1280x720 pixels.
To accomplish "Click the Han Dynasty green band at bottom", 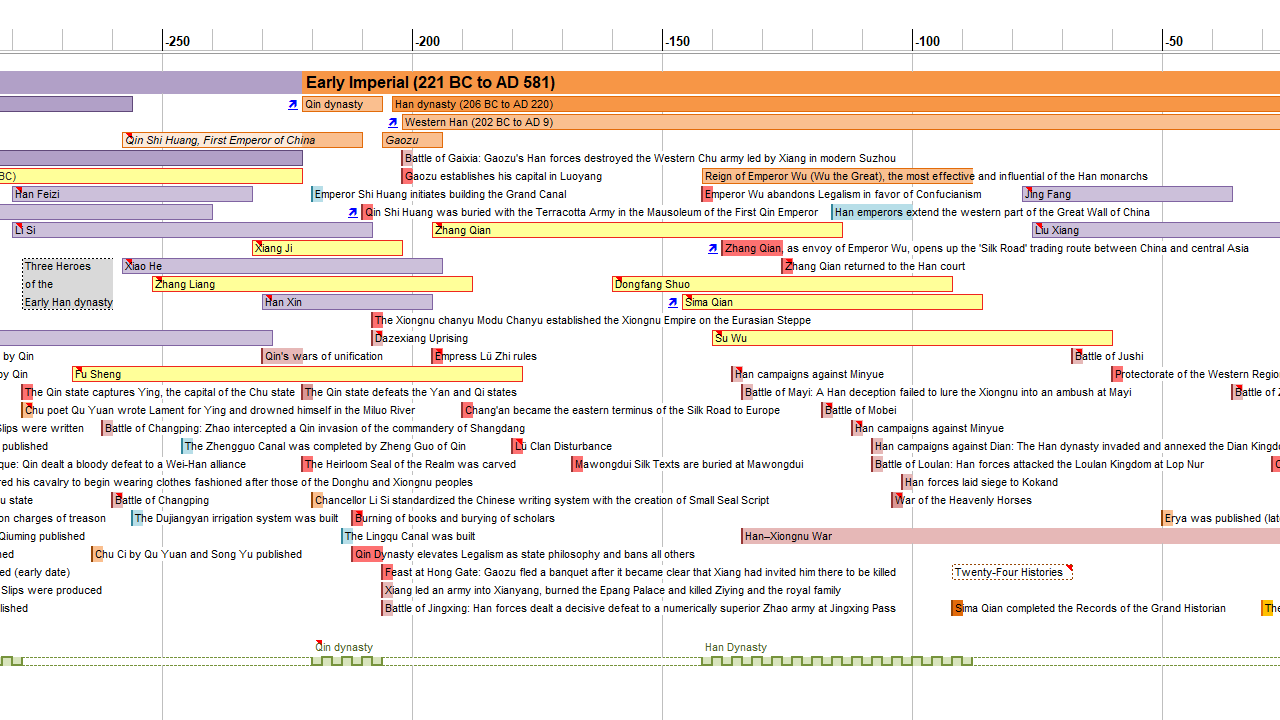I will pos(837,660).
